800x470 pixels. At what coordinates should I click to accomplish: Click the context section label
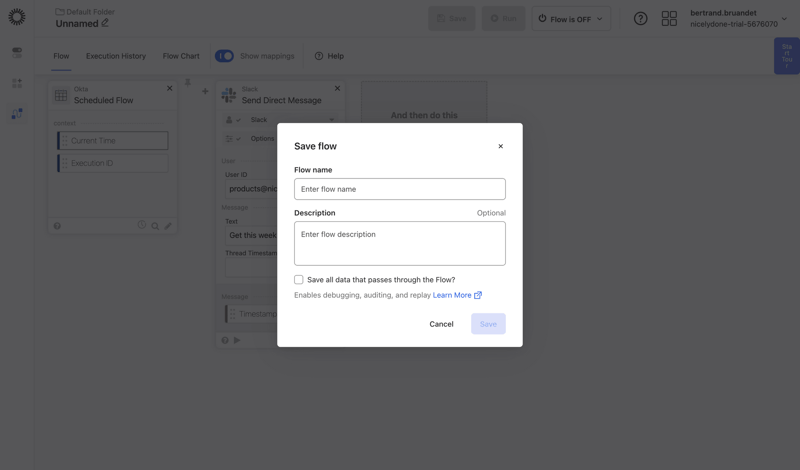pyautogui.click(x=64, y=123)
